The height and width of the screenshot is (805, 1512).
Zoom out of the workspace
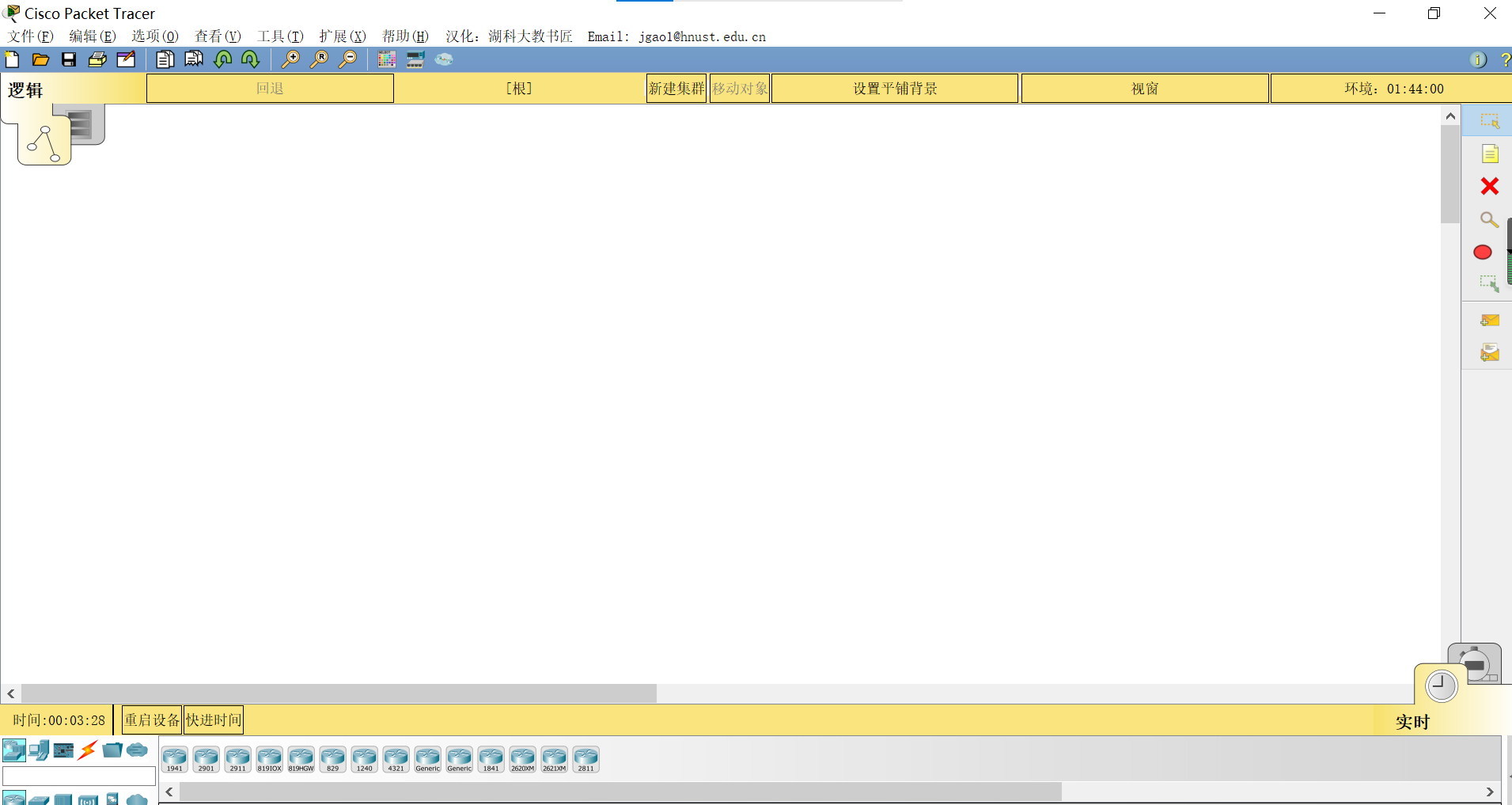point(347,59)
